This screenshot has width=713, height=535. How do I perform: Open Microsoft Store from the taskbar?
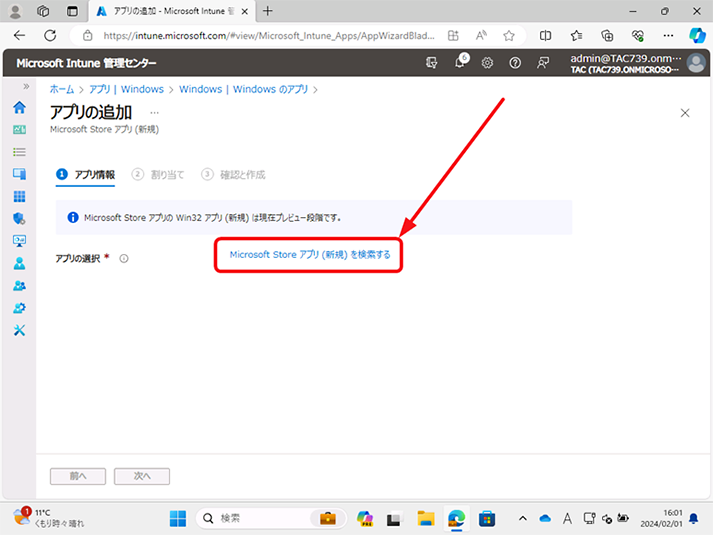(487, 518)
